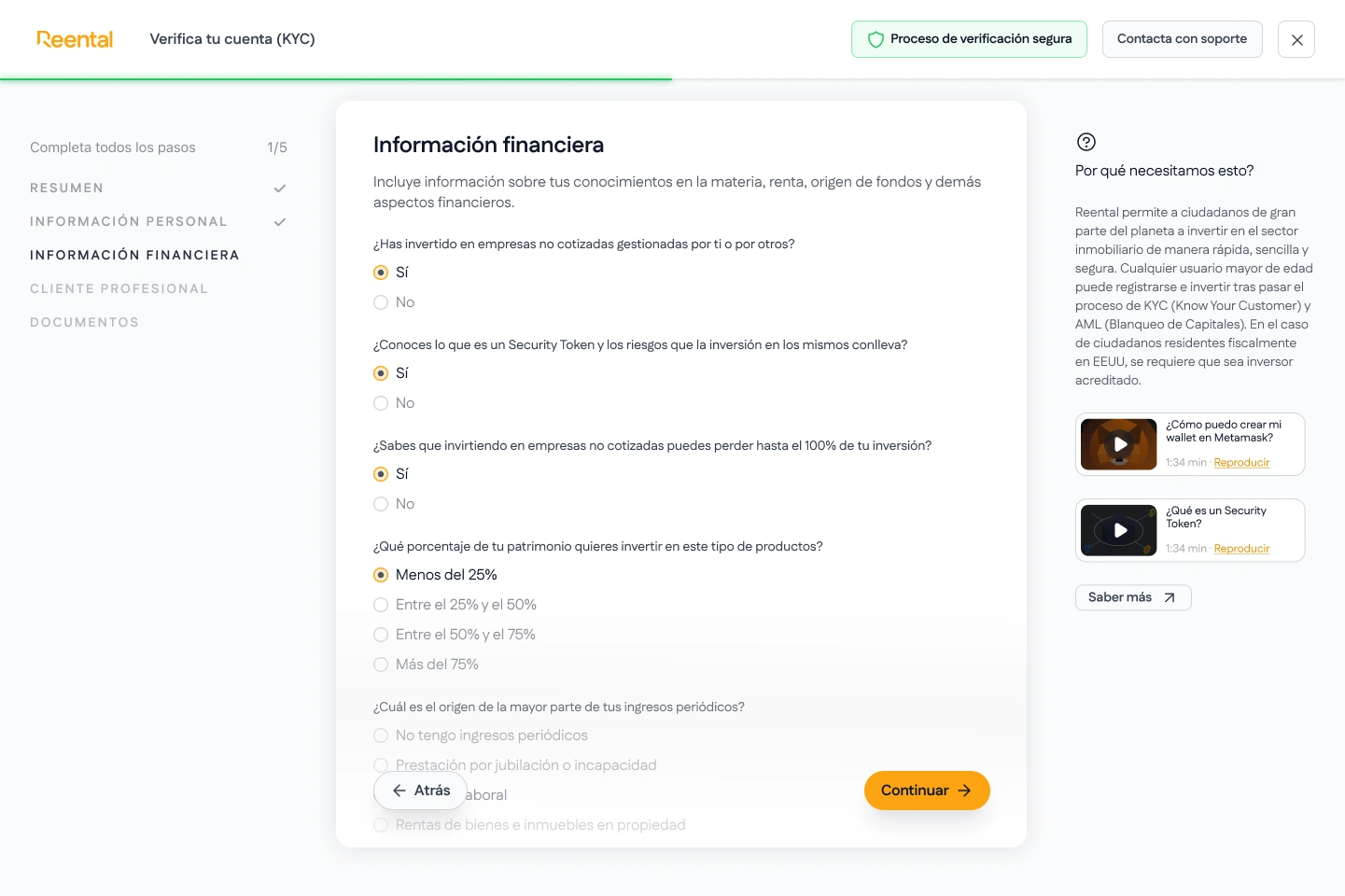
Task: Open the Saber más link
Action: [x=1132, y=597]
